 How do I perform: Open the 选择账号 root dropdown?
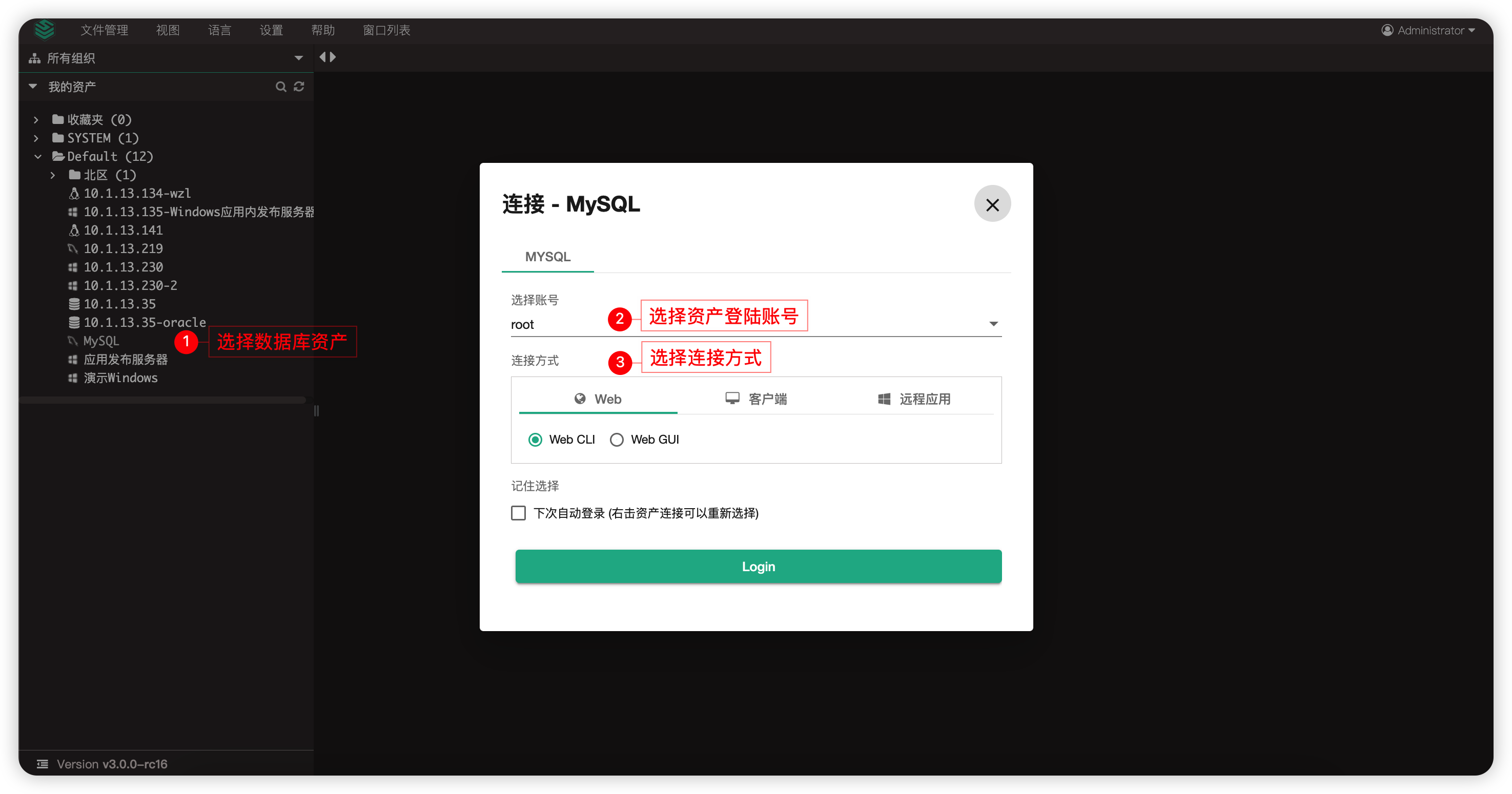(756, 324)
